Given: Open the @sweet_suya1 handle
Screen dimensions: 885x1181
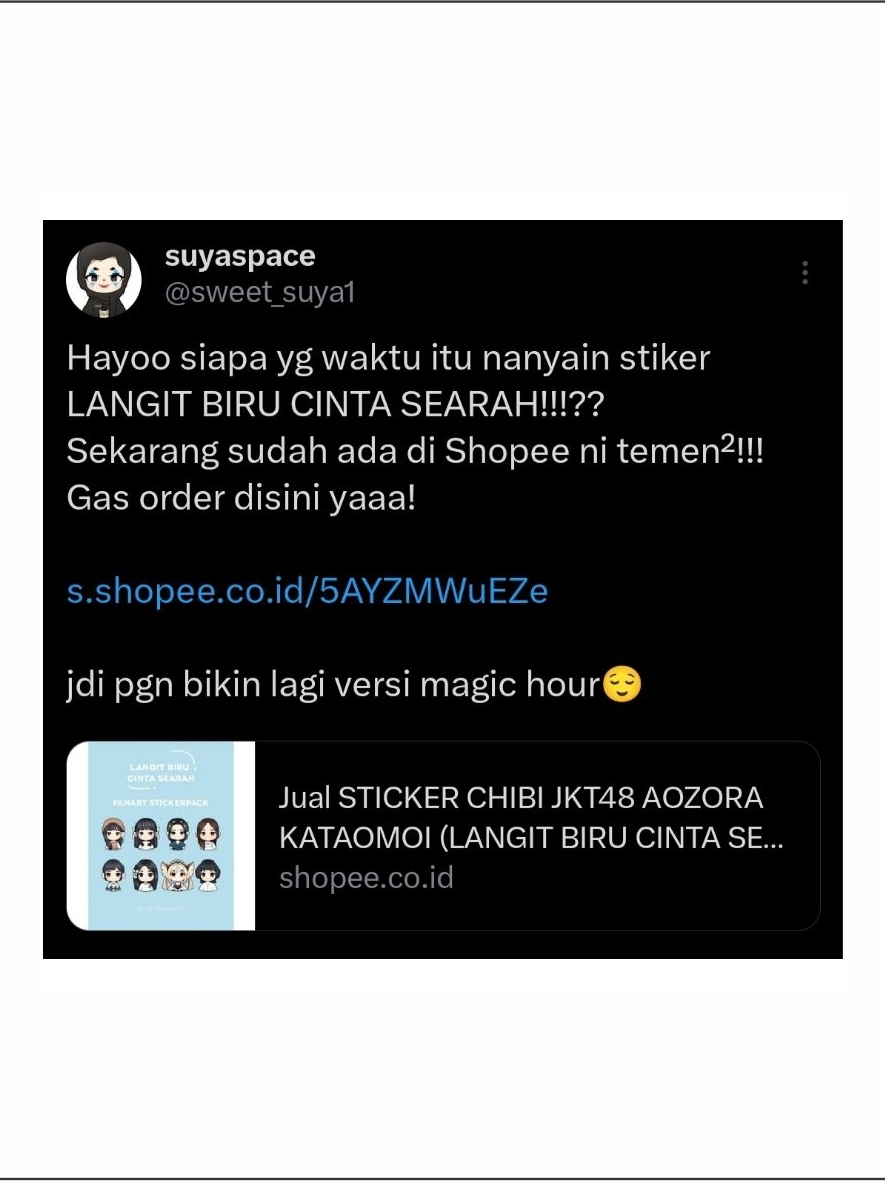Looking at the screenshot, I should coord(260,292).
